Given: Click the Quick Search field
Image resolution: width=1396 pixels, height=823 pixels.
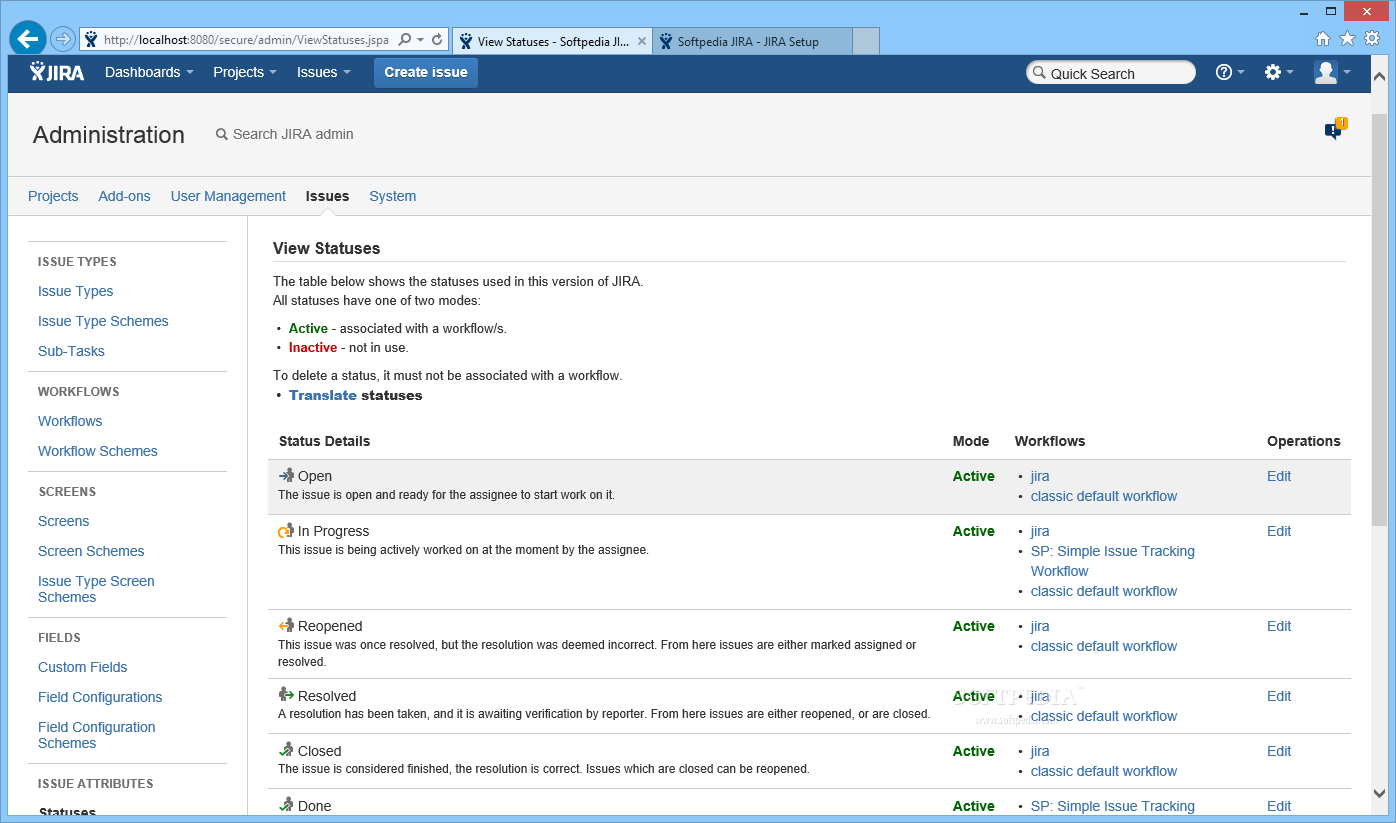Looking at the screenshot, I should [1111, 73].
